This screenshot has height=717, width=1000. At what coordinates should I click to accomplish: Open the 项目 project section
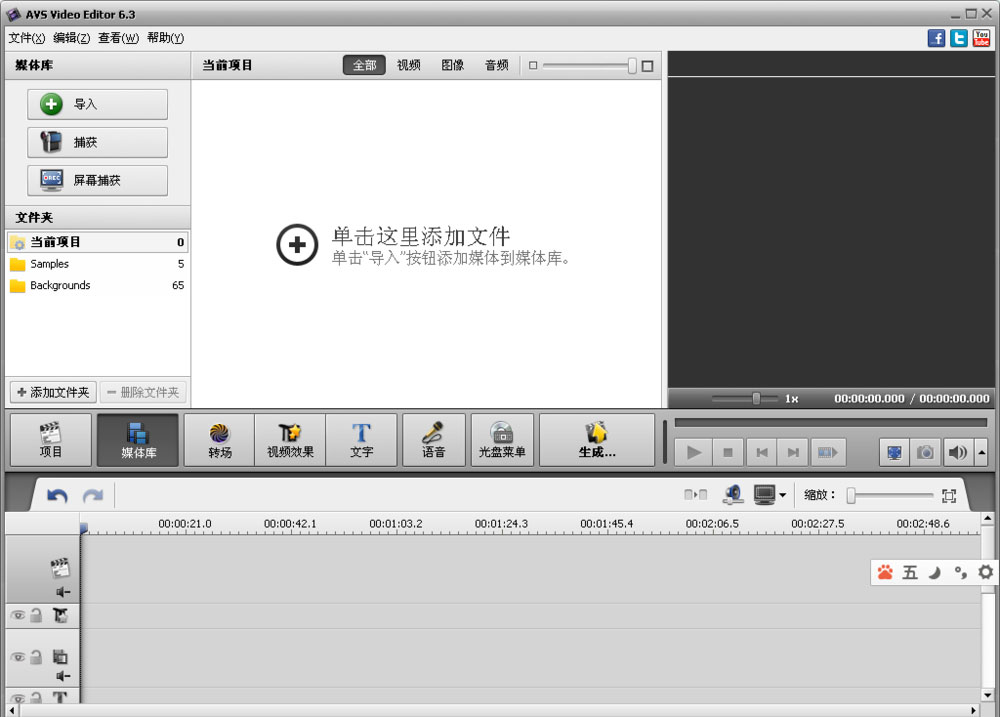coord(50,440)
